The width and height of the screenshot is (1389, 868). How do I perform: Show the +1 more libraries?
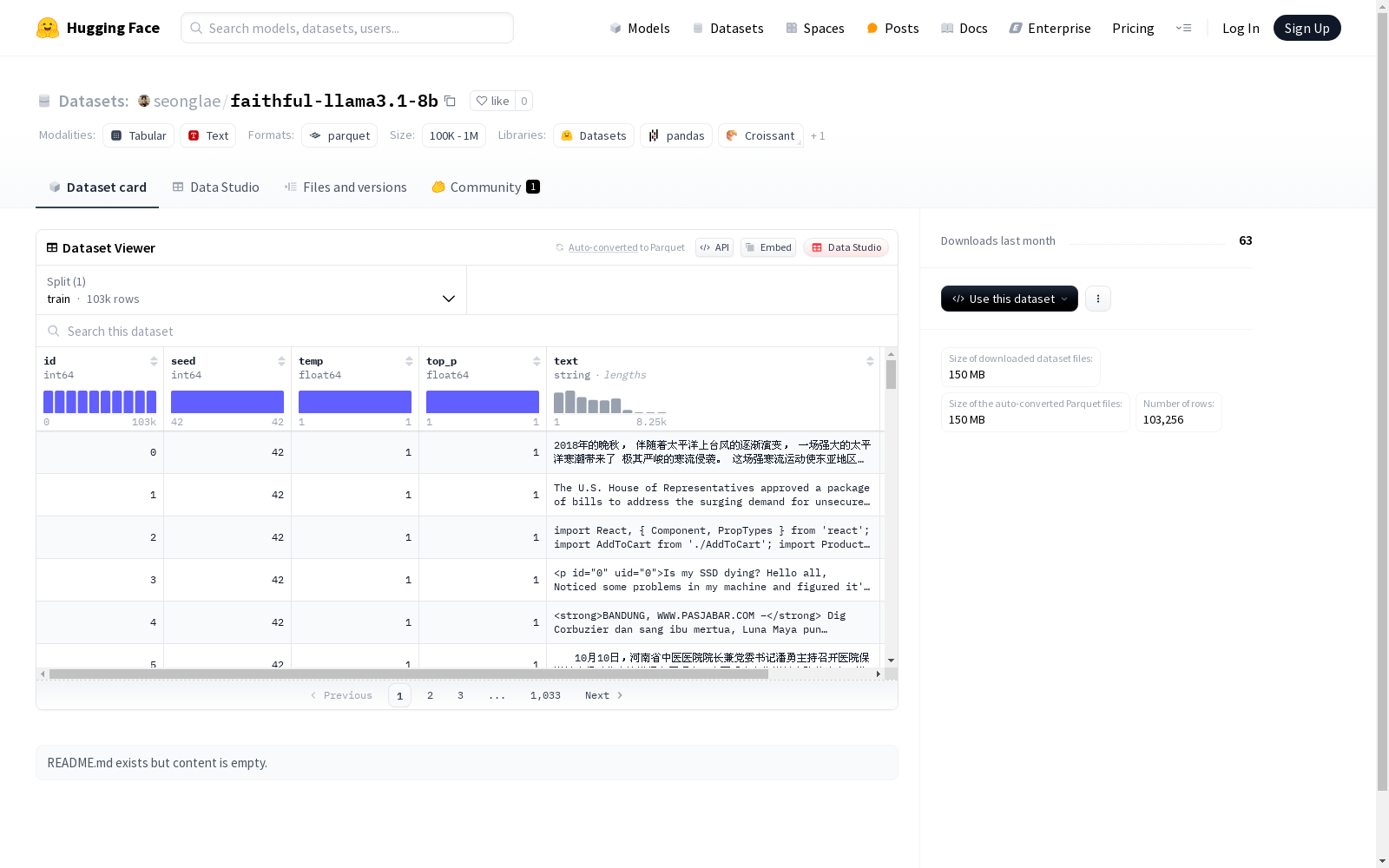[818, 135]
